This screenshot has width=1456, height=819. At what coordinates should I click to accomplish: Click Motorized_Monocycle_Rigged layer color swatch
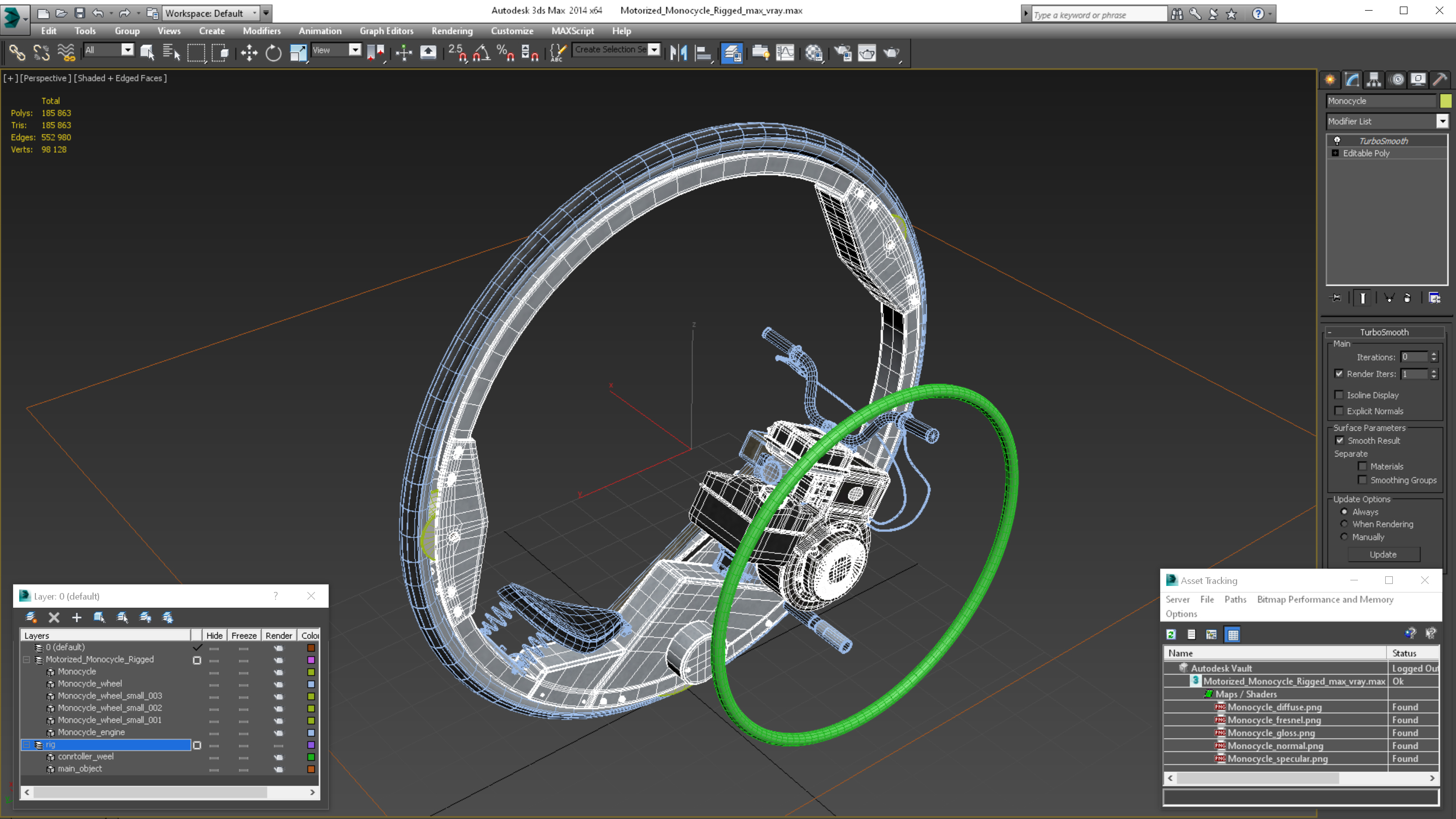point(311,660)
